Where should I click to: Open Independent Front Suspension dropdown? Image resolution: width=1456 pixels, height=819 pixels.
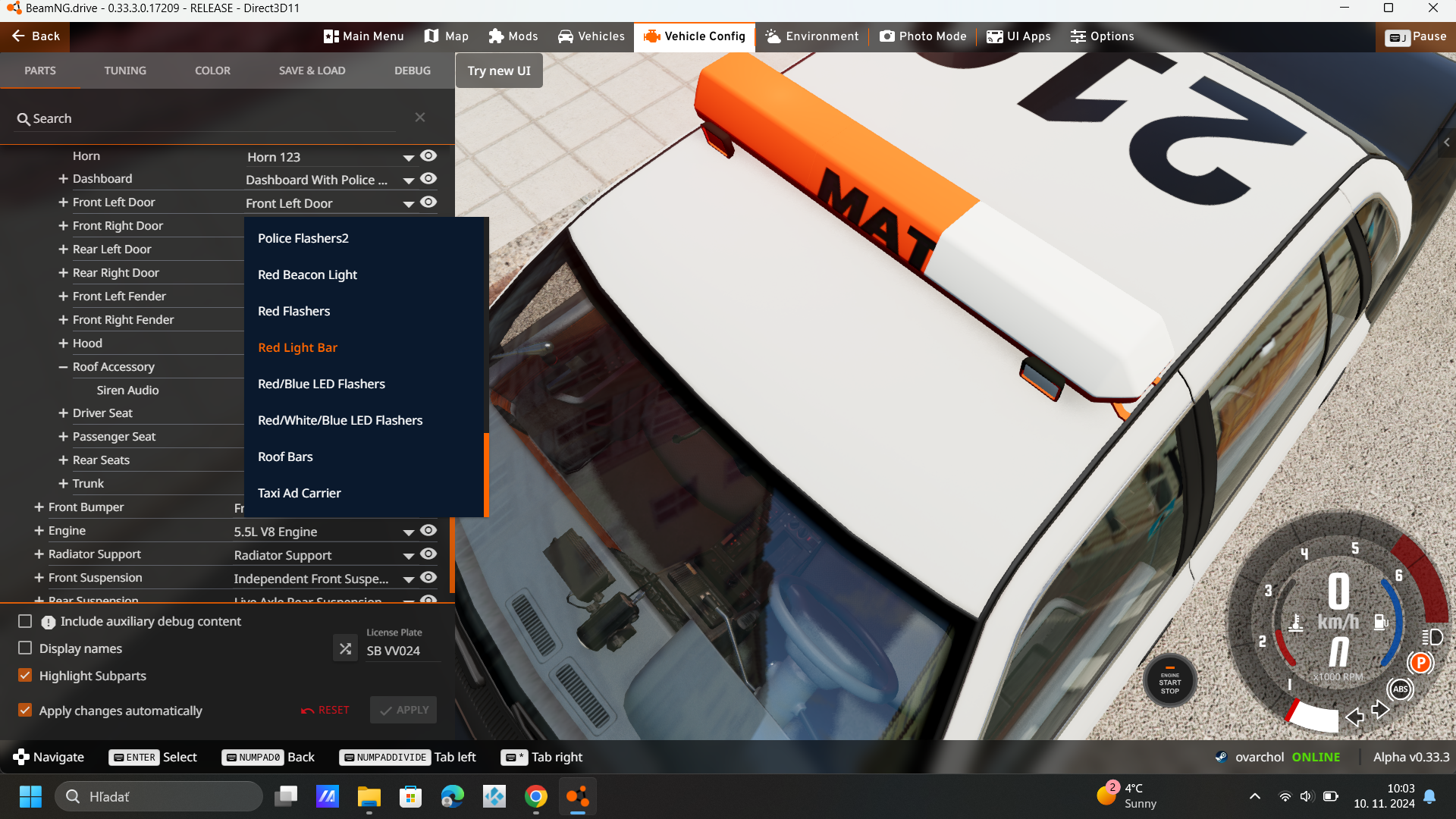click(325, 579)
